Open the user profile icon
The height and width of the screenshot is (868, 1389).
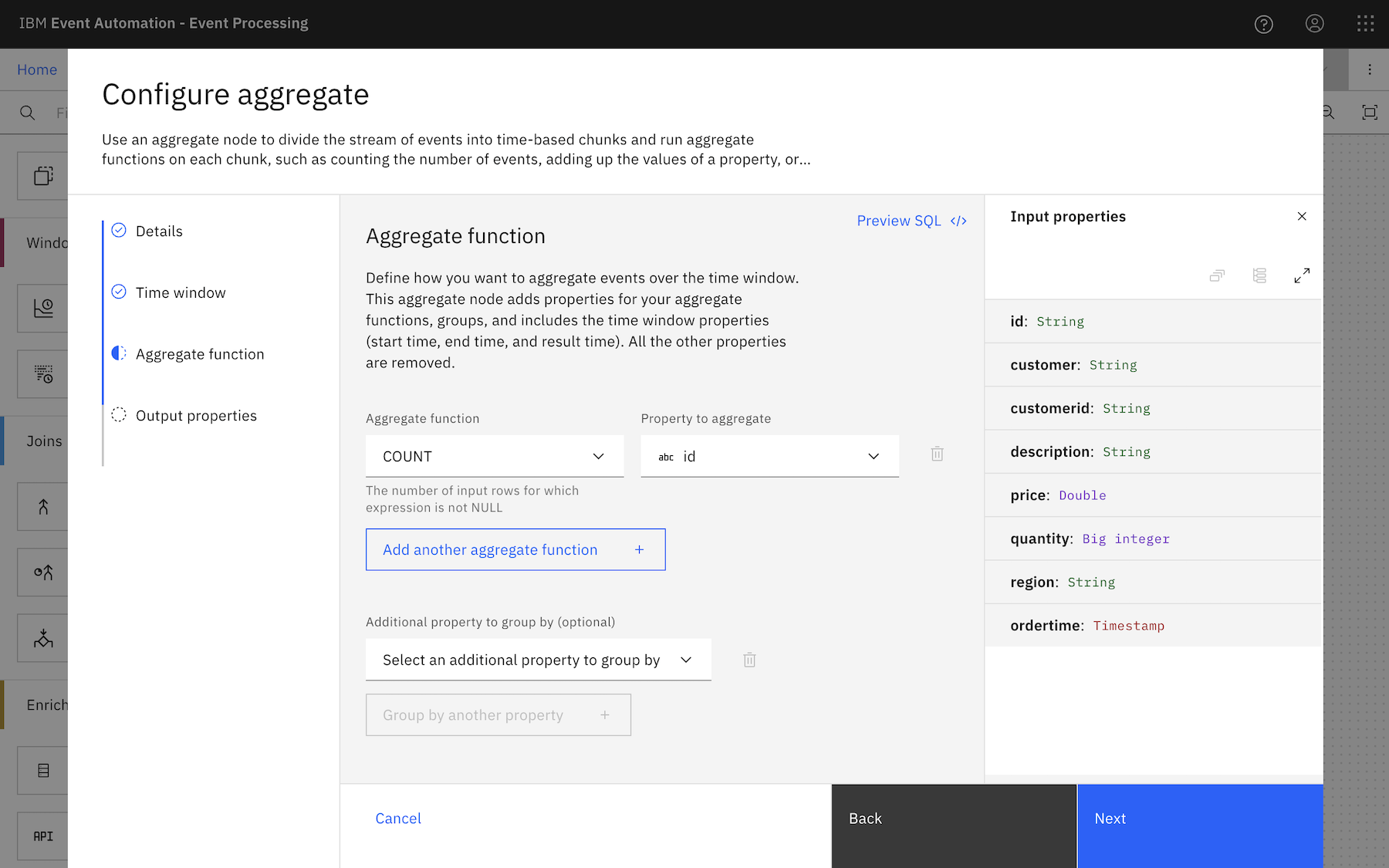(1314, 24)
